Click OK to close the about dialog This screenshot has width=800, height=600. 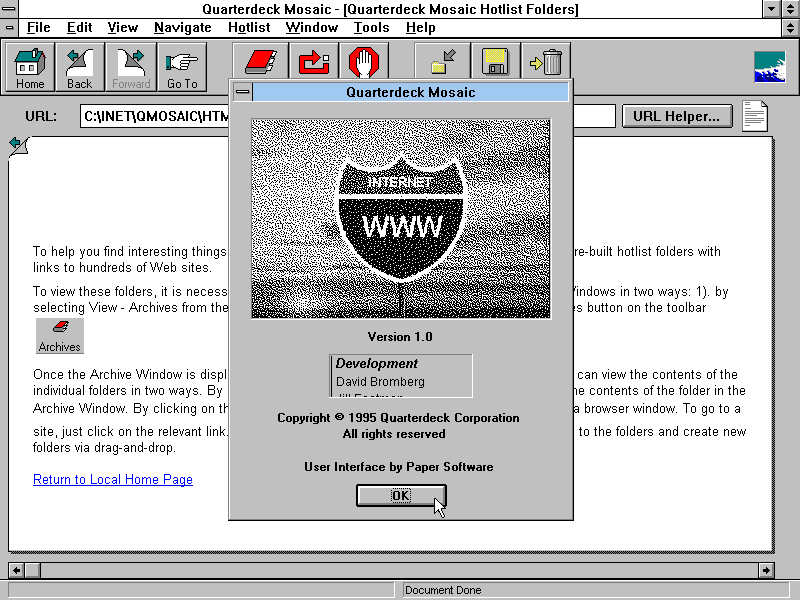tap(401, 495)
